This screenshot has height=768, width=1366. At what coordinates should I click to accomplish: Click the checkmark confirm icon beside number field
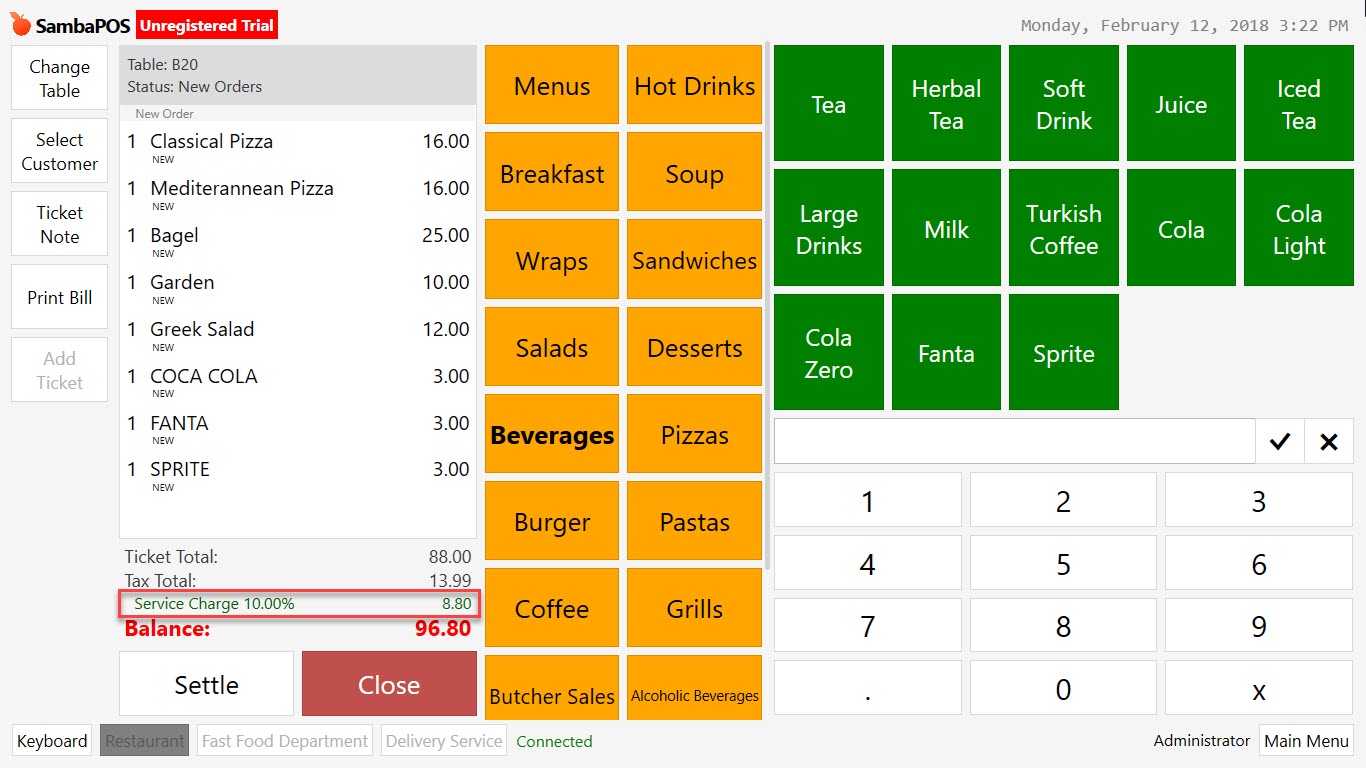pyautogui.click(x=1279, y=441)
